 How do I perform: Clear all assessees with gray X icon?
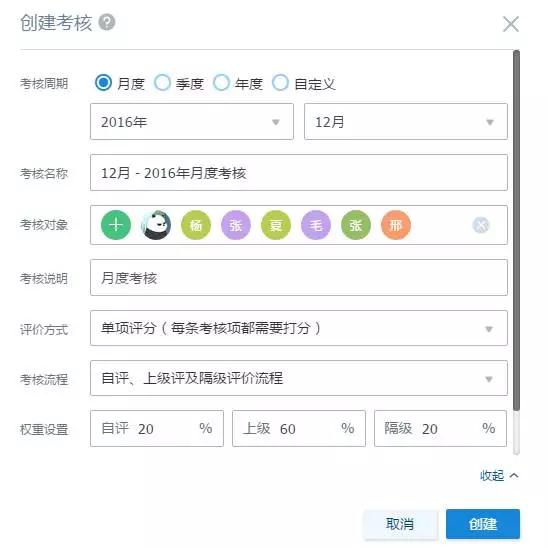(x=481, y=225)
